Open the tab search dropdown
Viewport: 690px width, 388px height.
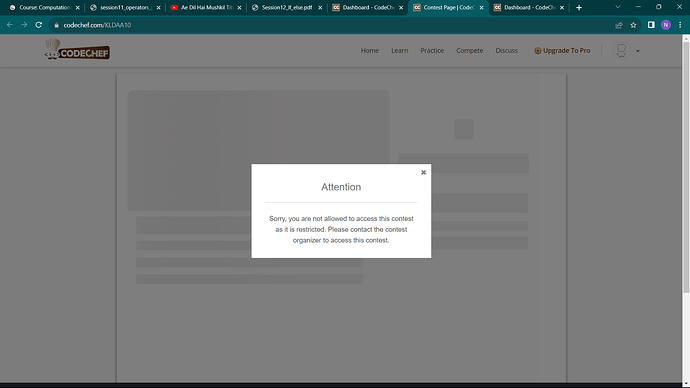(618, 7)
